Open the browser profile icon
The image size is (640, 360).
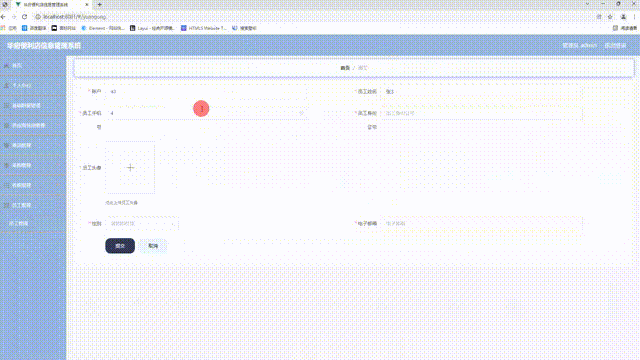pos(623,17)
